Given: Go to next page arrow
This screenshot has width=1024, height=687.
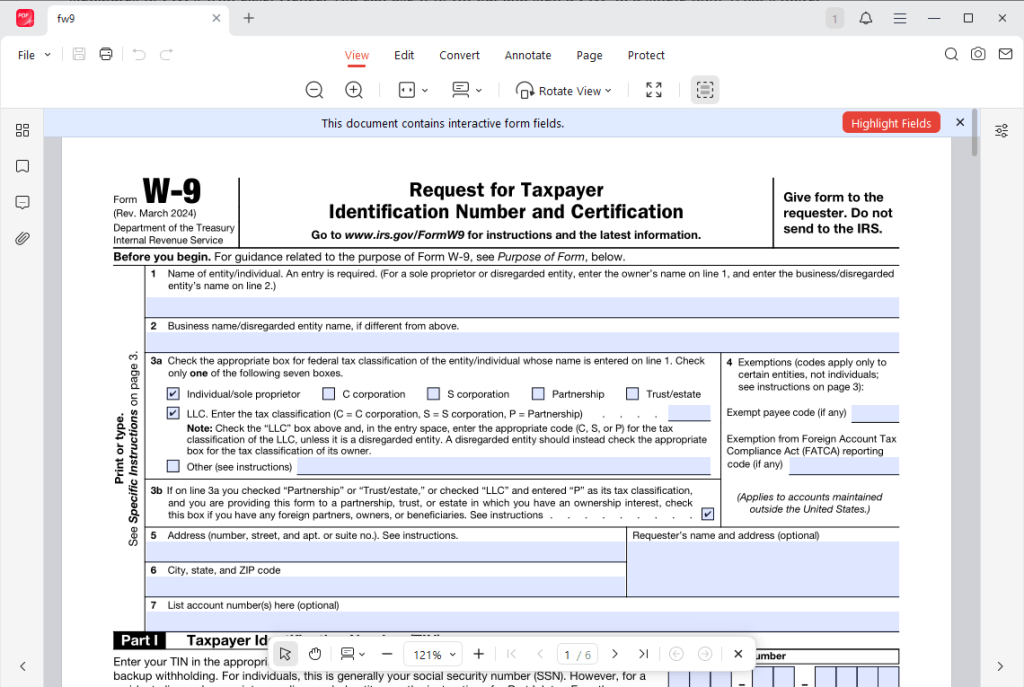Looking at the screenshot, I should (615, 654).
